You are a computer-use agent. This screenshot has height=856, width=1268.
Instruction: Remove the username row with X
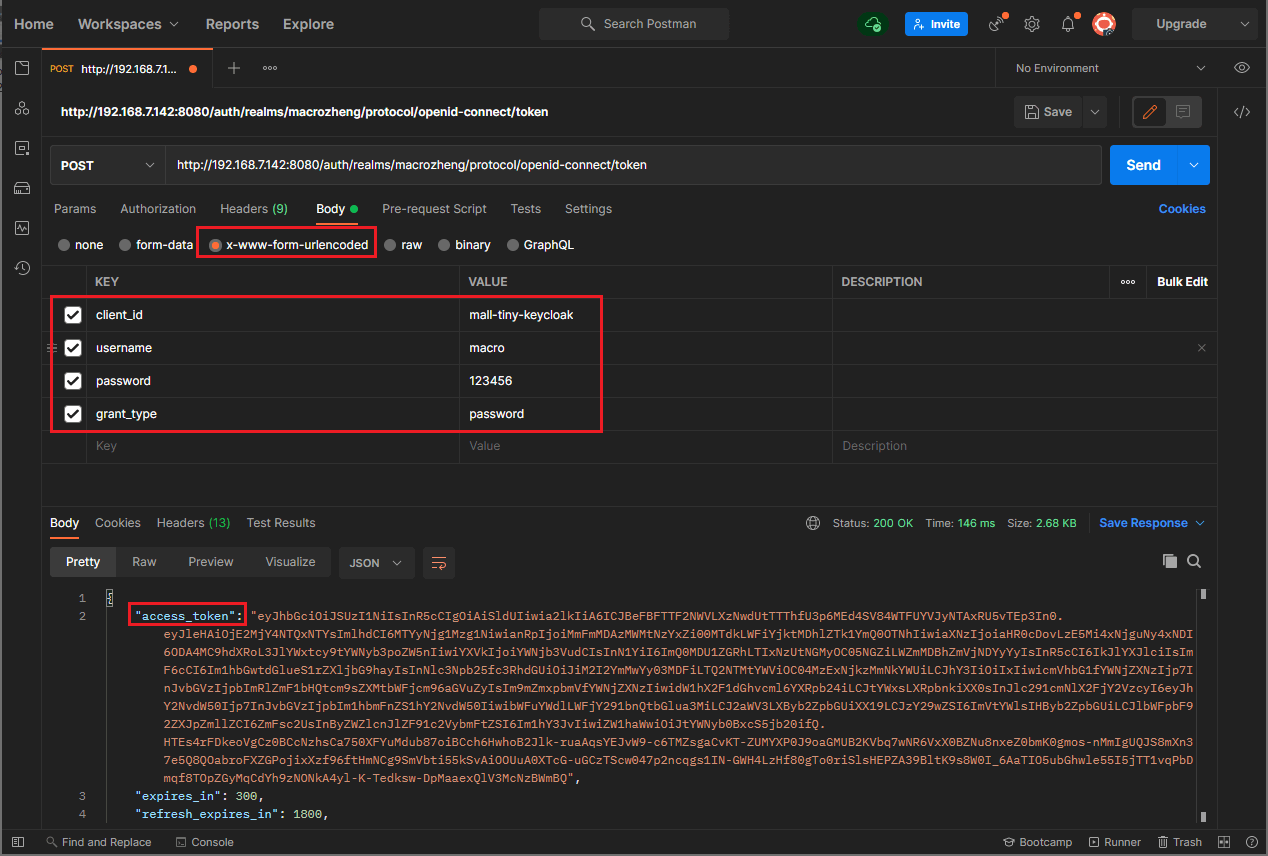[1202, 348]
